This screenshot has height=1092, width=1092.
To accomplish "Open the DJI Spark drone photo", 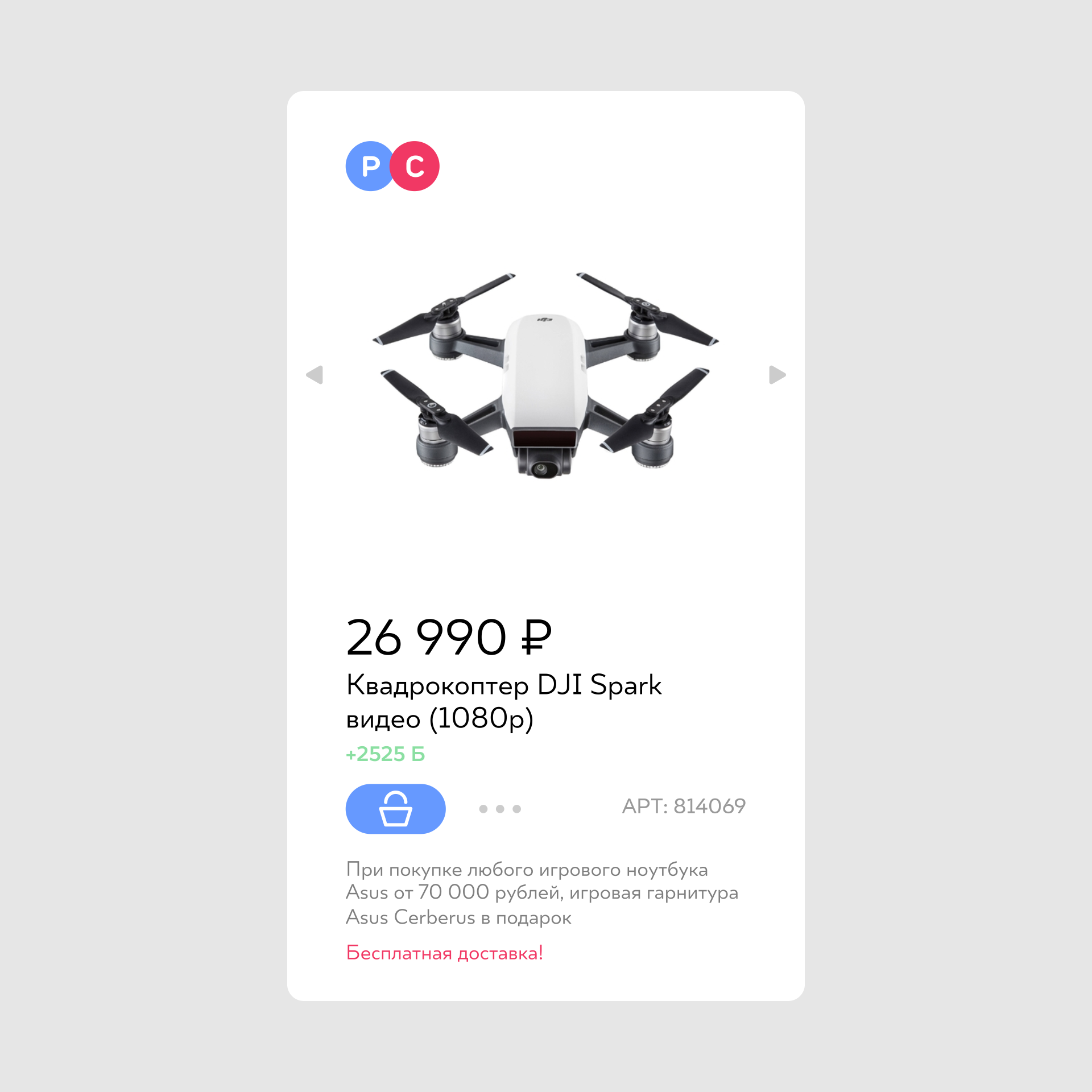I will click(x=545, y=375).
